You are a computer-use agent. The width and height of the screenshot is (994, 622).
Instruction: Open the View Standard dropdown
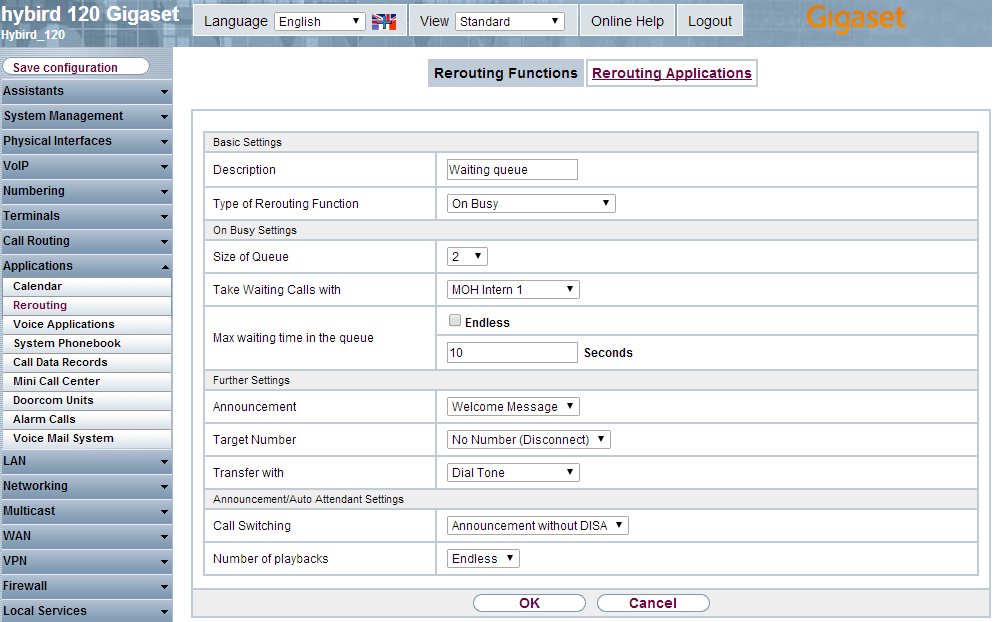point(510,22)
